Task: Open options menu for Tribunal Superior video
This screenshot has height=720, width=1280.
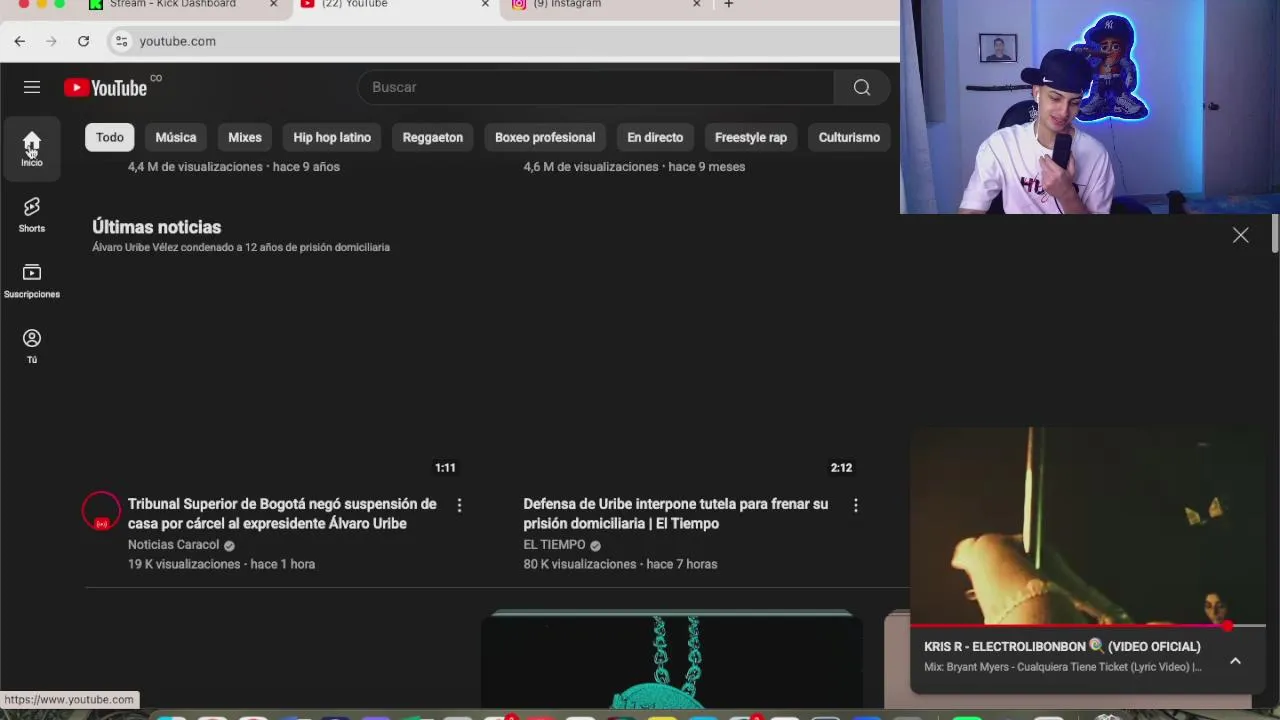Action: (x=459, y=506)
